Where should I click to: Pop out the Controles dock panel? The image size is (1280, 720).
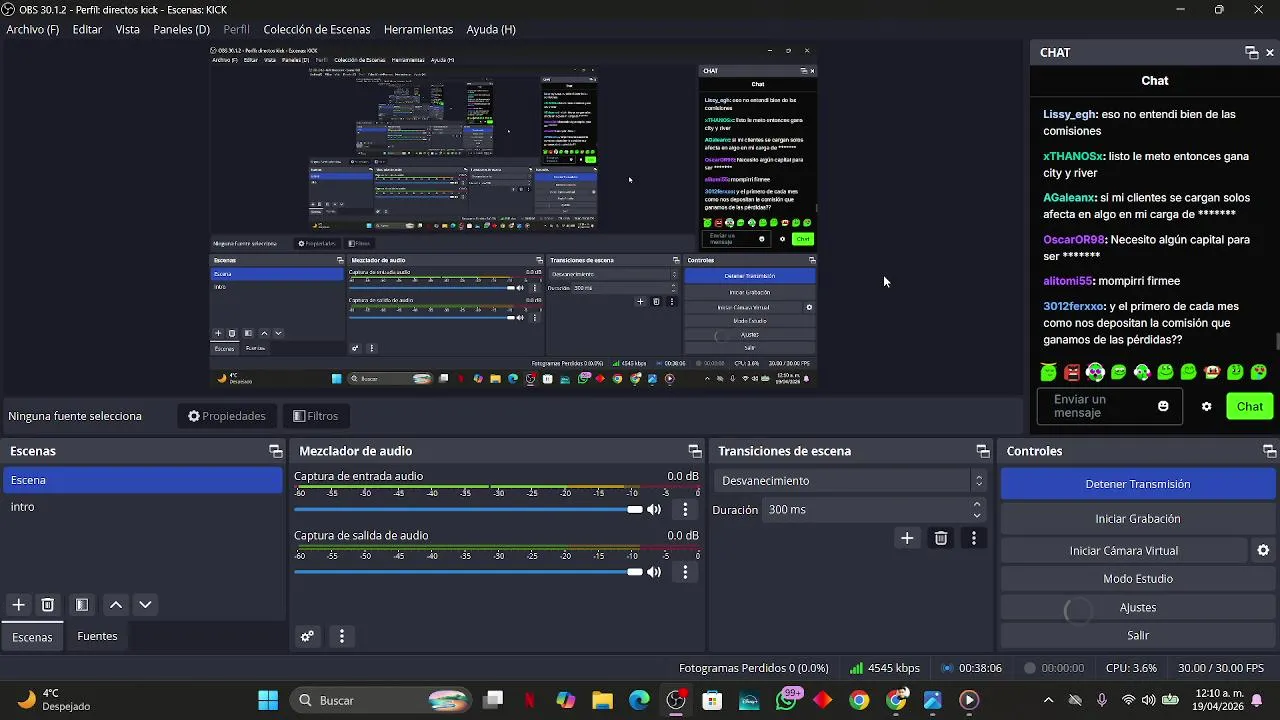pyautogui.click(x=1270, y=451)
